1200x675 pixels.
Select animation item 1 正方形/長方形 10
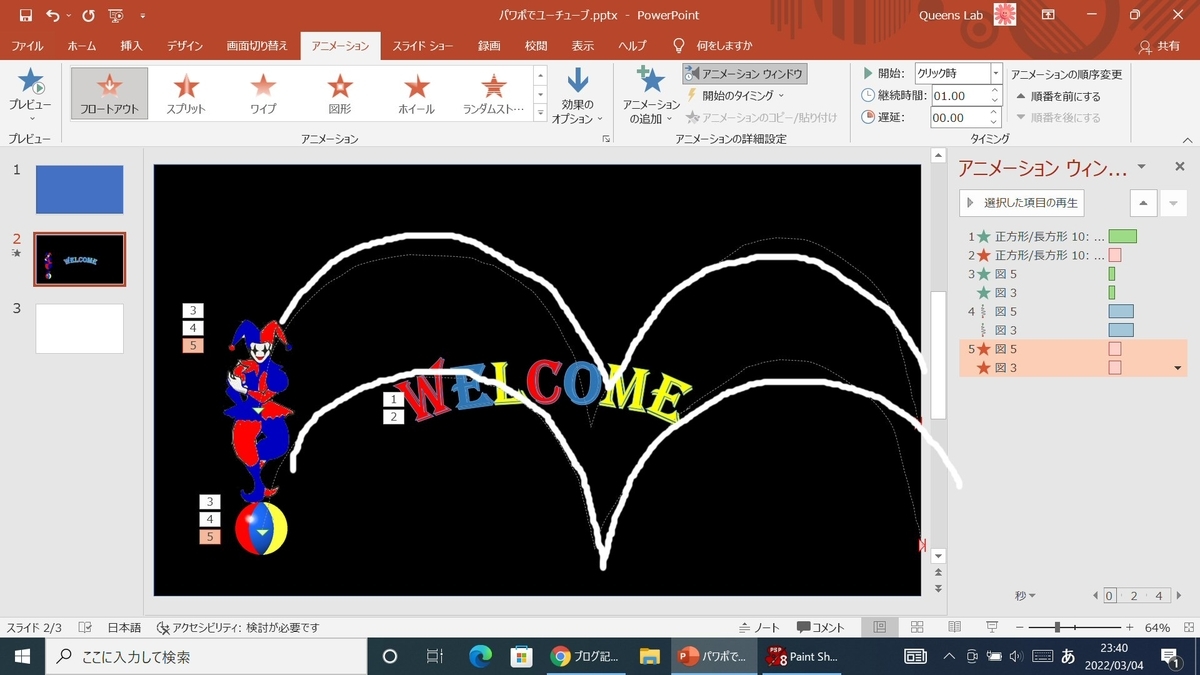pos(1073,237)
